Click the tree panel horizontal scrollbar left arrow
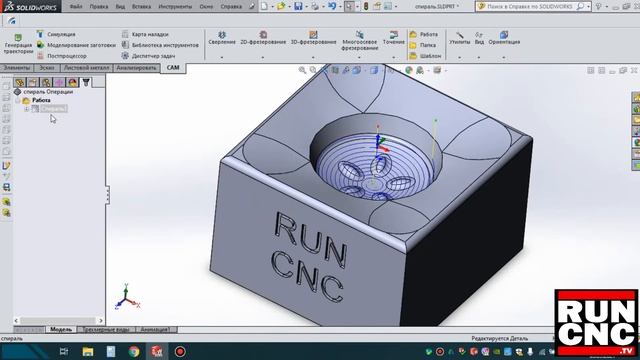The height and width of the screenshot is (360, 640). tap(16, 321)
